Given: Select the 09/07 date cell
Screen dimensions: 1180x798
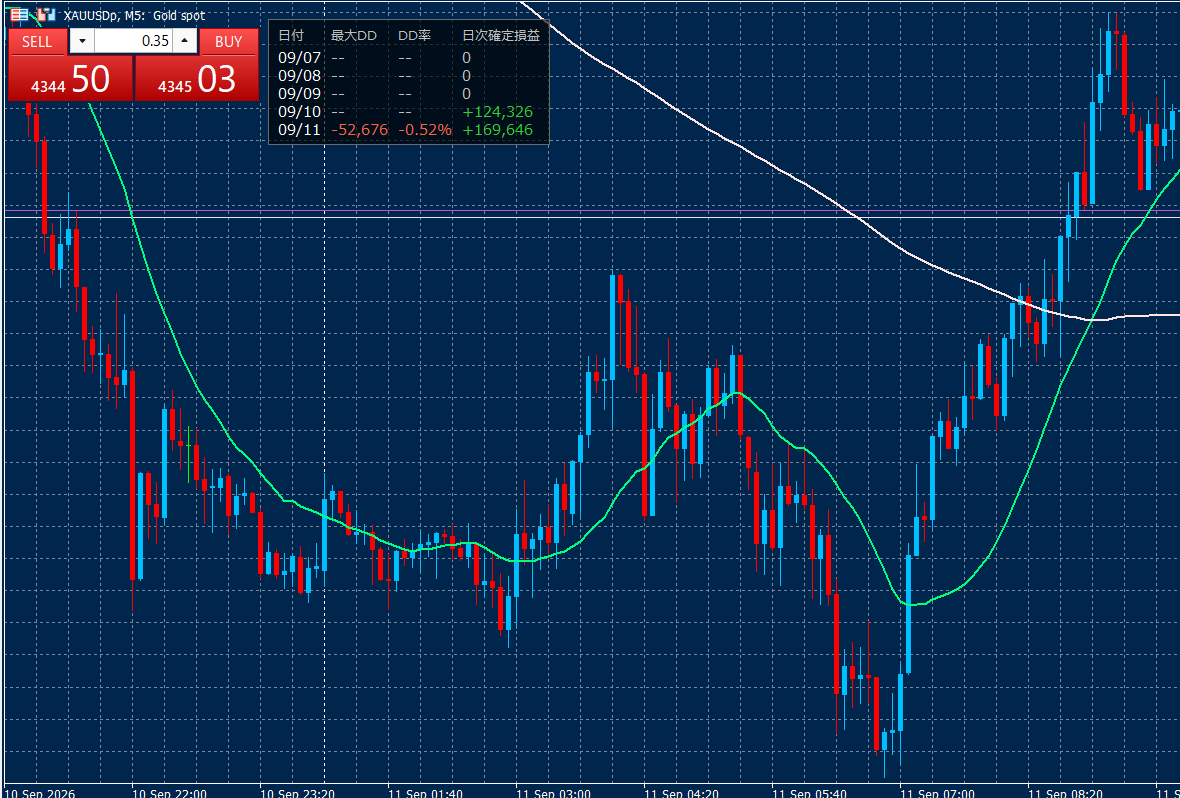Looking at the screenshot, I should click(299, 58).
